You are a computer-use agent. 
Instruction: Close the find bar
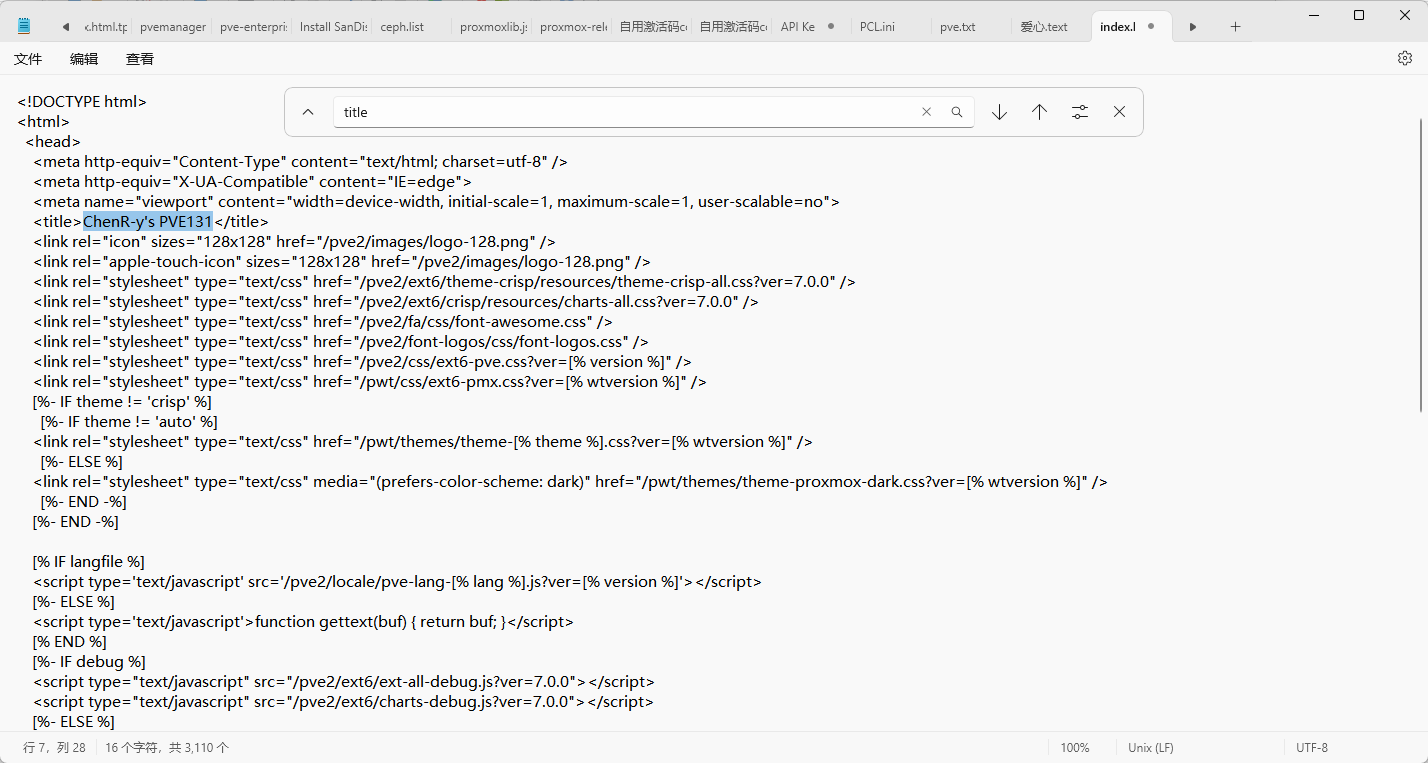pos(1119,112)
